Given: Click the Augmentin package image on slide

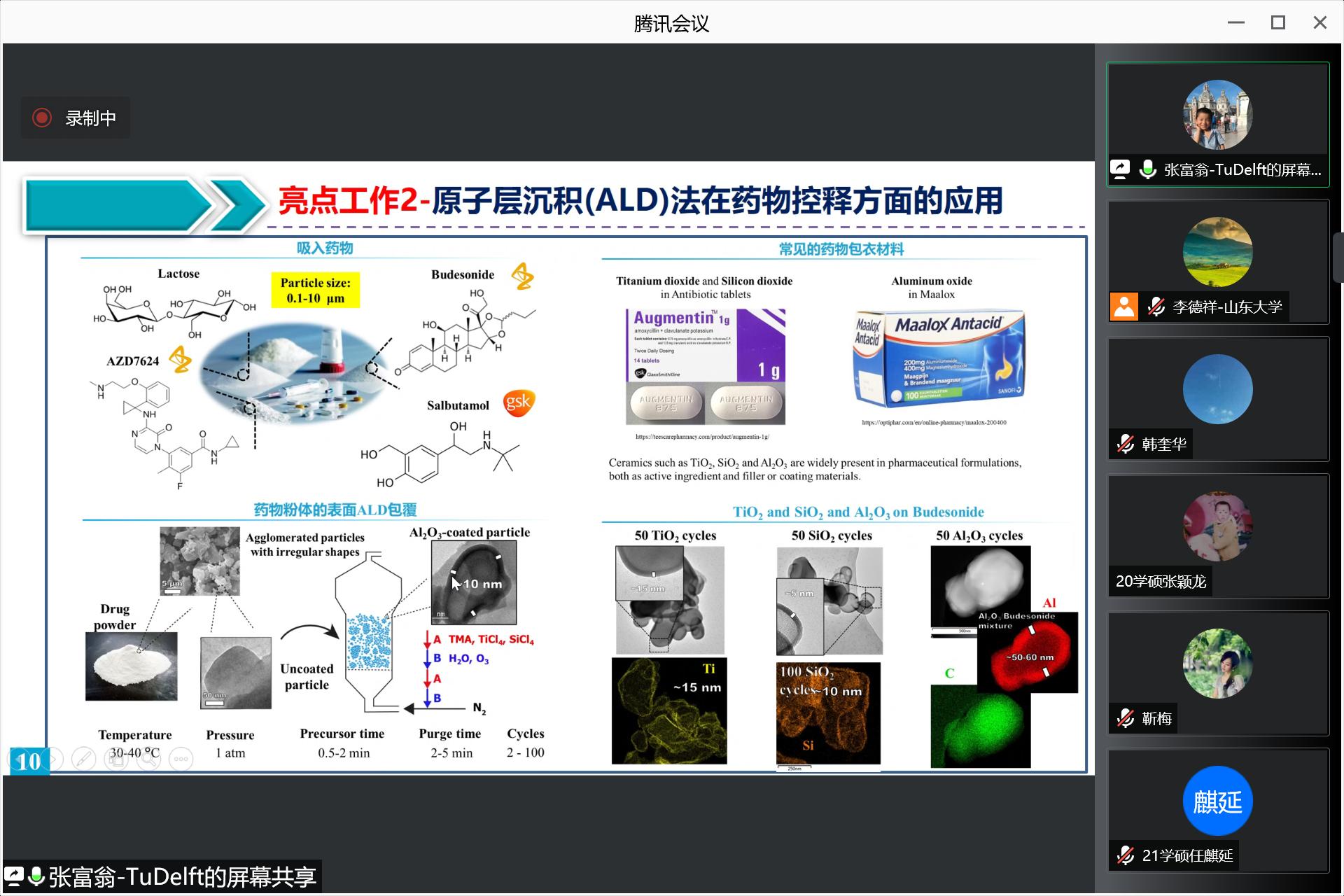Looking at the screenshot, I should (x=706, y=367).
